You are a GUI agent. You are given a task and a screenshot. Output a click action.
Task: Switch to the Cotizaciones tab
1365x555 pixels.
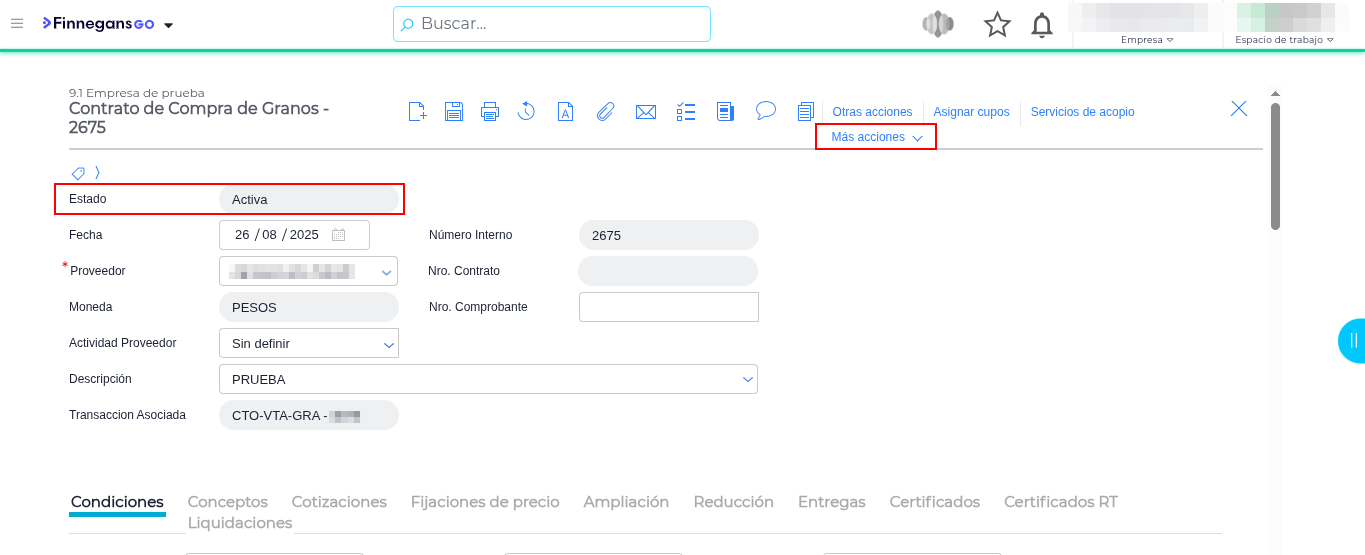pyautogui.click(x=339, y=502)
